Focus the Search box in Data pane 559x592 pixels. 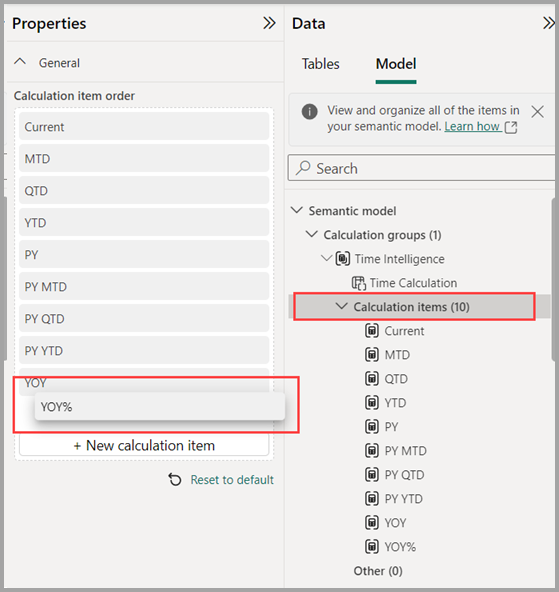click(x=421, y=168)
